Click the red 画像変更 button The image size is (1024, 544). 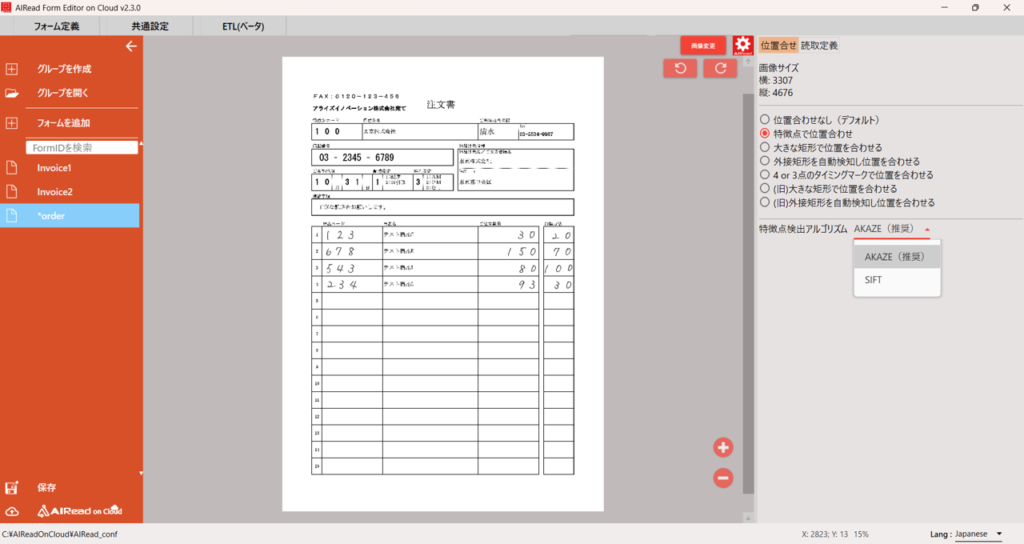(x=703, y=46)
